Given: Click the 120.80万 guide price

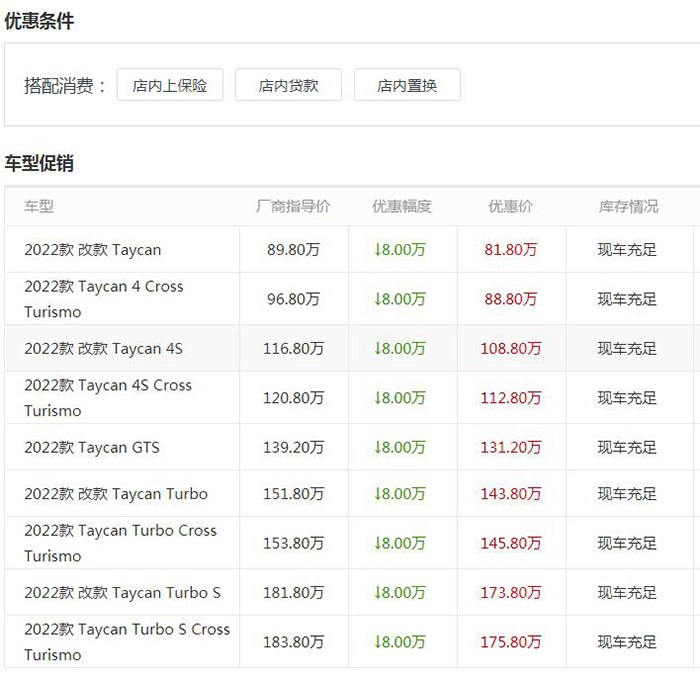Looking at the screenshot, I should pyautogui.click(x=293, y=397).
